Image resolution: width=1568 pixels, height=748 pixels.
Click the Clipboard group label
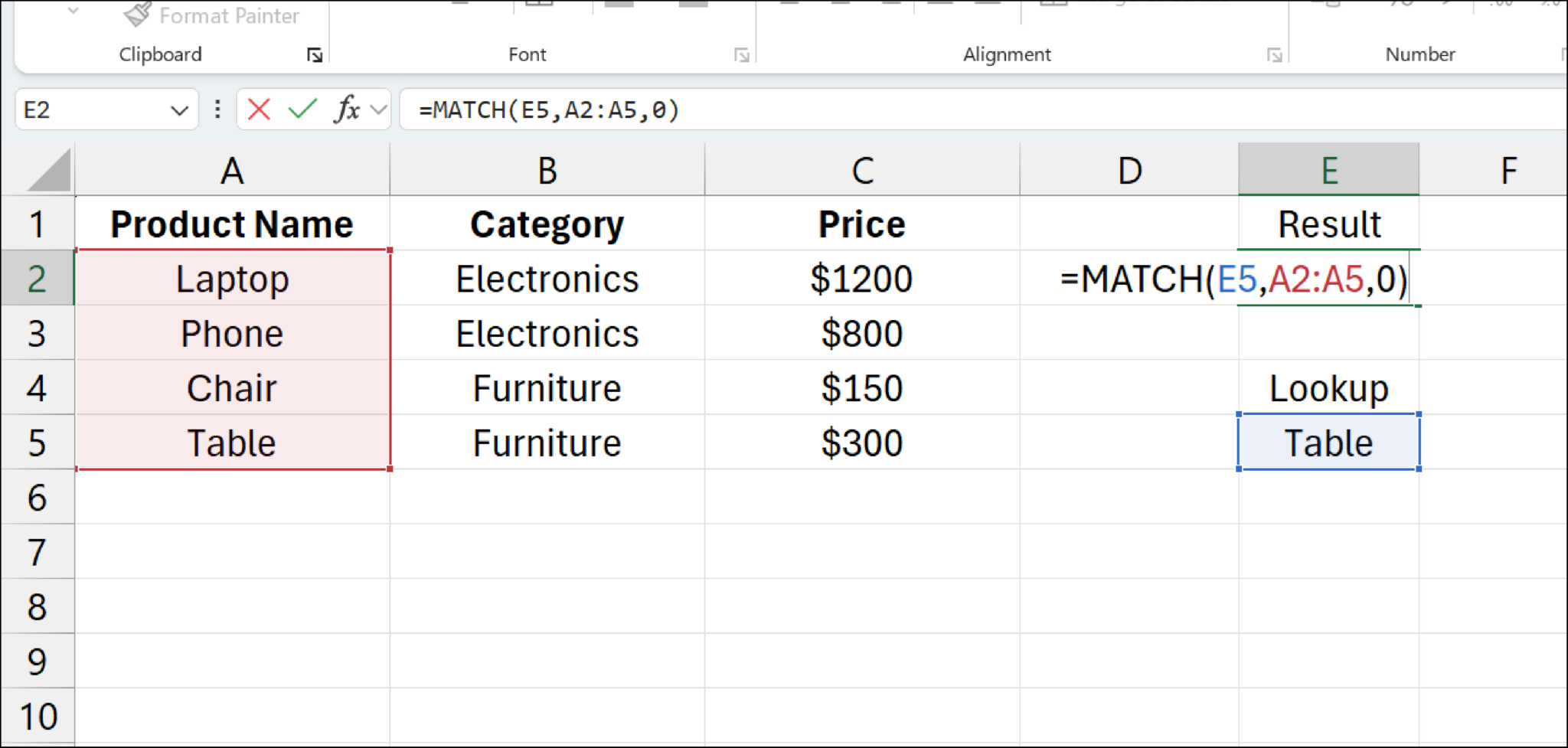[x=160, y=54]
